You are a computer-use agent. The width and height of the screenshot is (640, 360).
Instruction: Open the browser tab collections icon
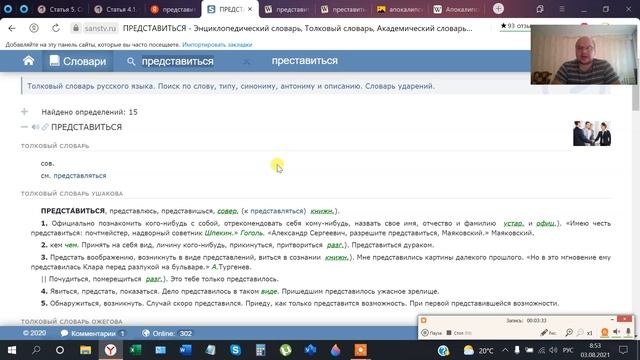coord(540,9)
